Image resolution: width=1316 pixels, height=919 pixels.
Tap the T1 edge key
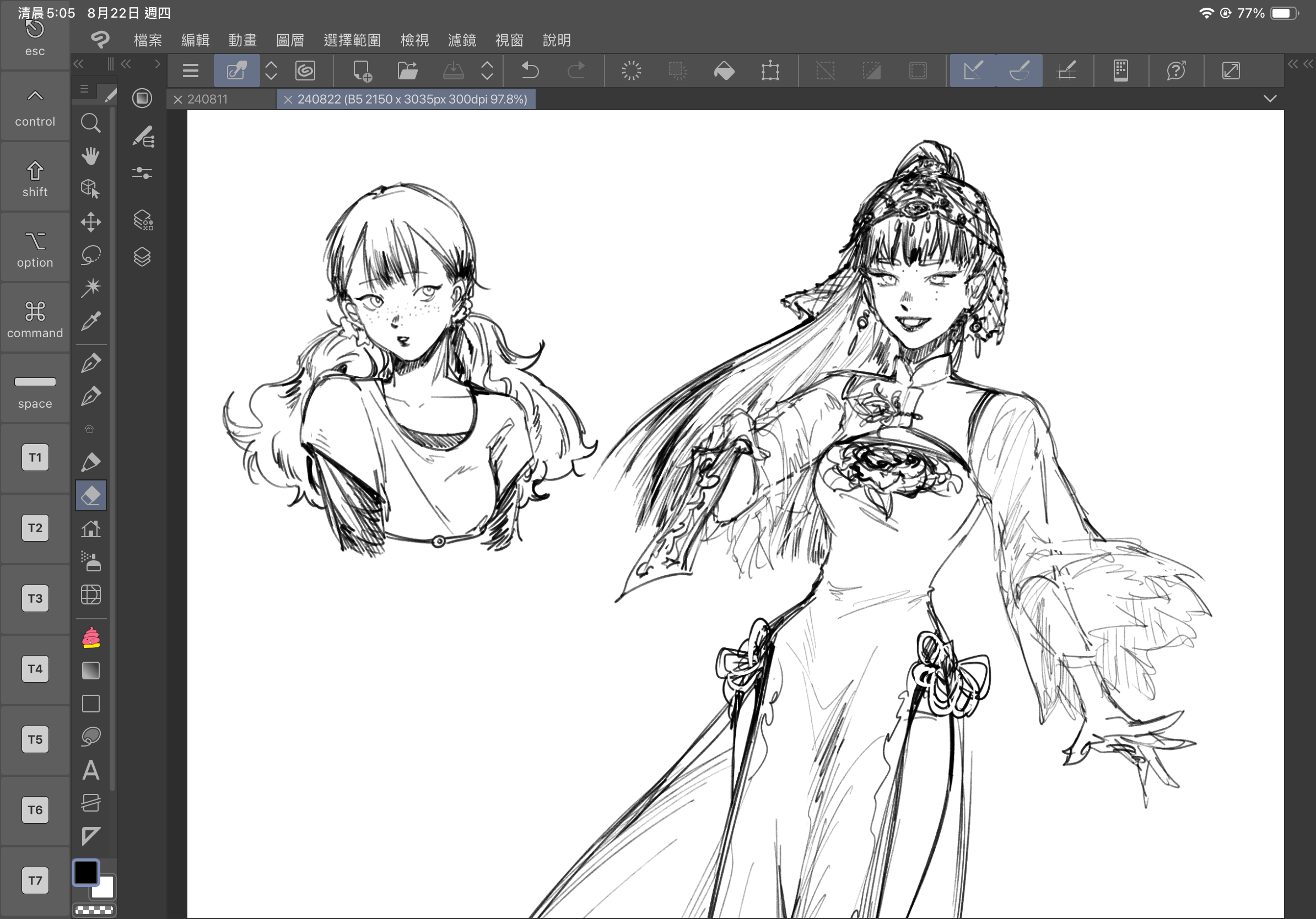coord(35,457)
